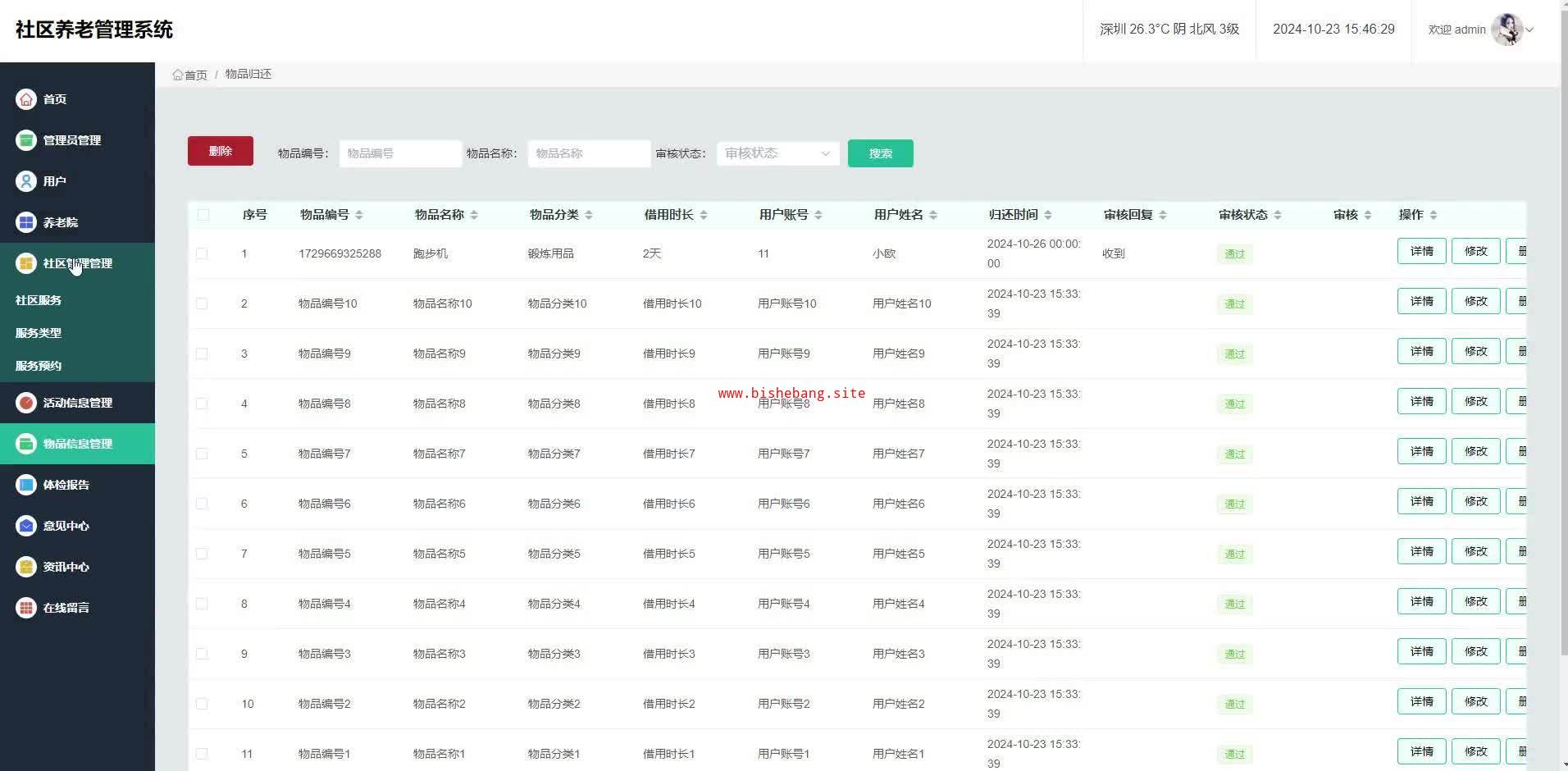Open the 审核状态 filter dropdown

click(777, 153)
